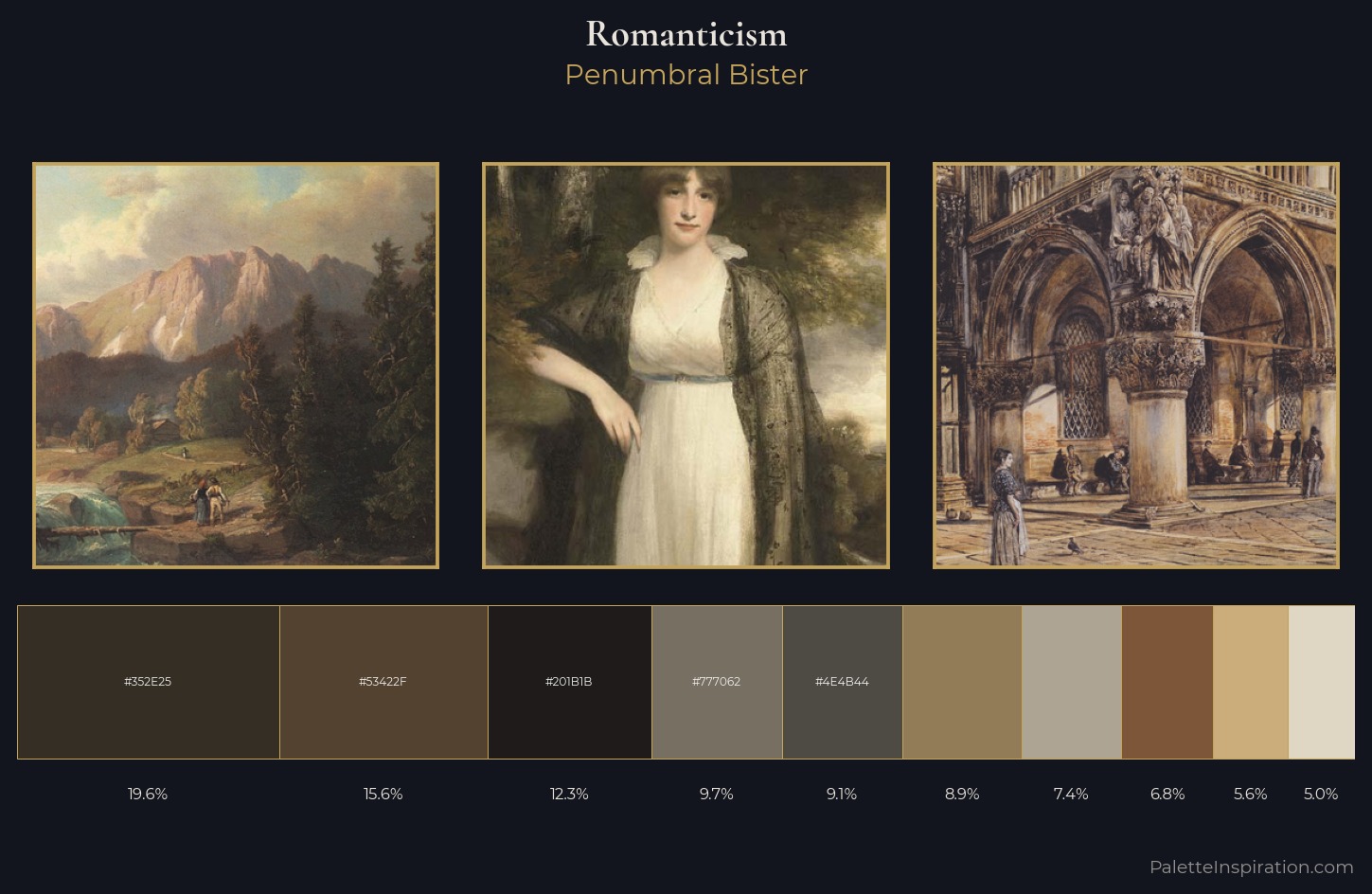This screenshot has height=894, width=1372.
Task: Open the PaletteInspiration.com link
Action: (x=1252, y=867)
